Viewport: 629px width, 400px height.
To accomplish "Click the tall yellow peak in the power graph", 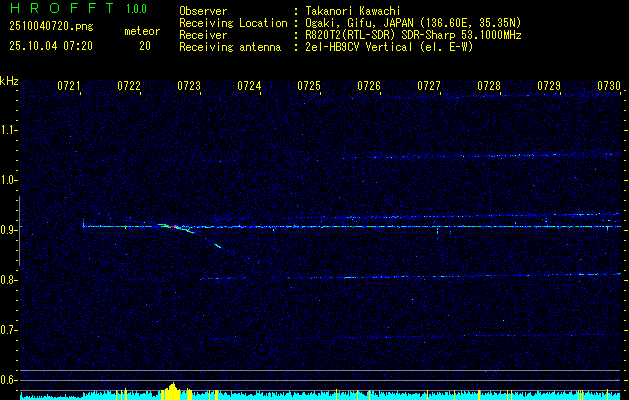I will 173,391.
